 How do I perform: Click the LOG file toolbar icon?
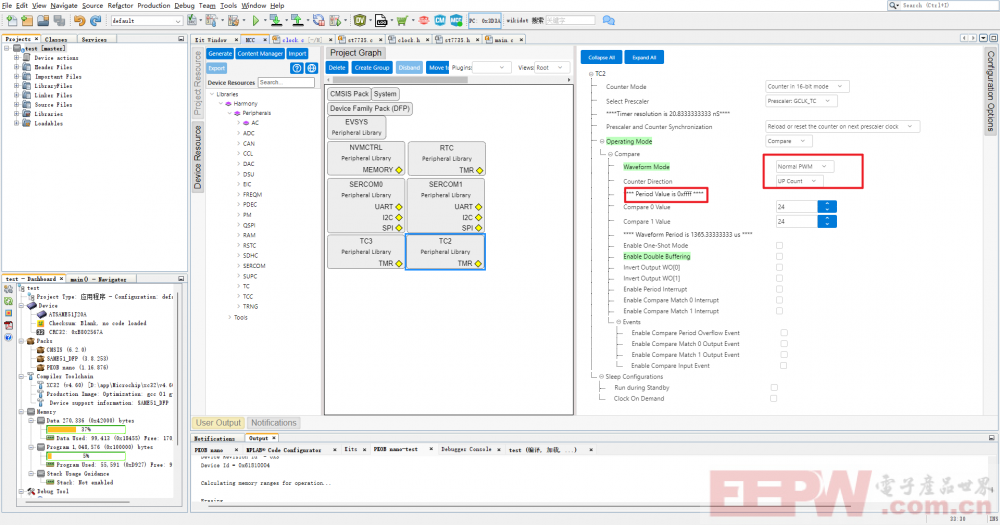click(381, 20)
